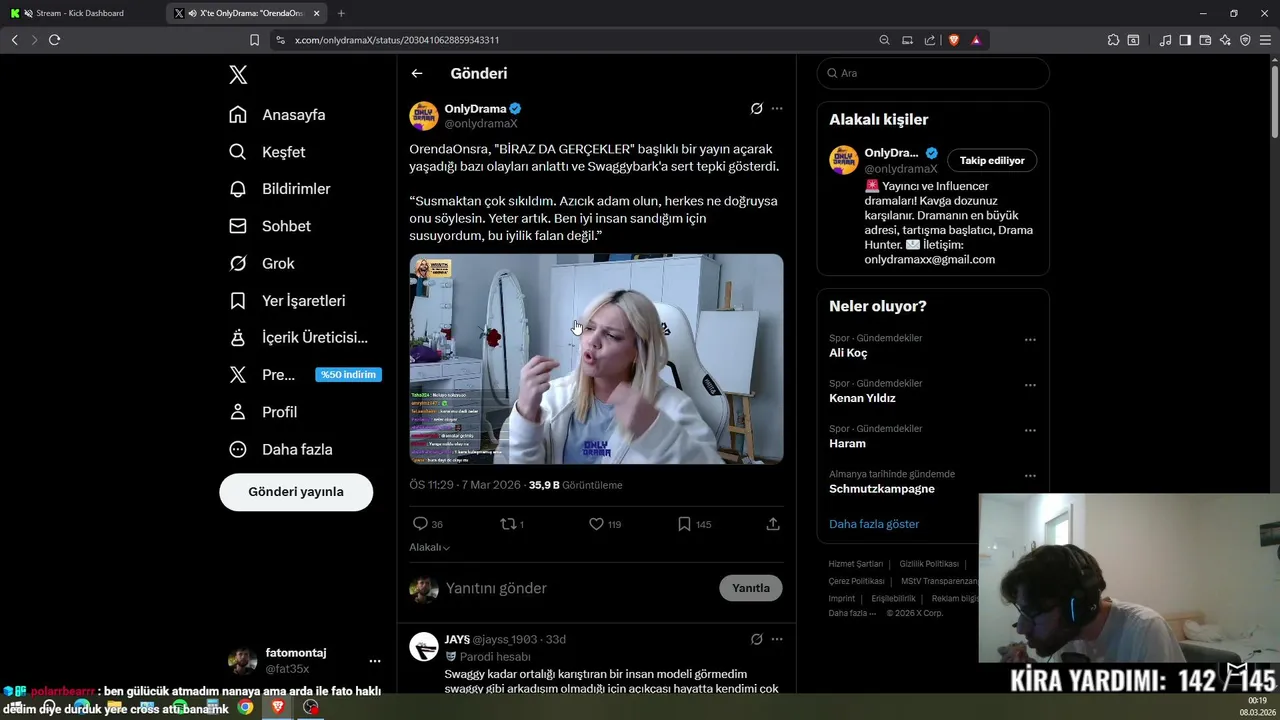This screenshot has width=1280, height=720.
Task: Click the Yanıtını gönder reply field
Action: click(x=578, y=588)
